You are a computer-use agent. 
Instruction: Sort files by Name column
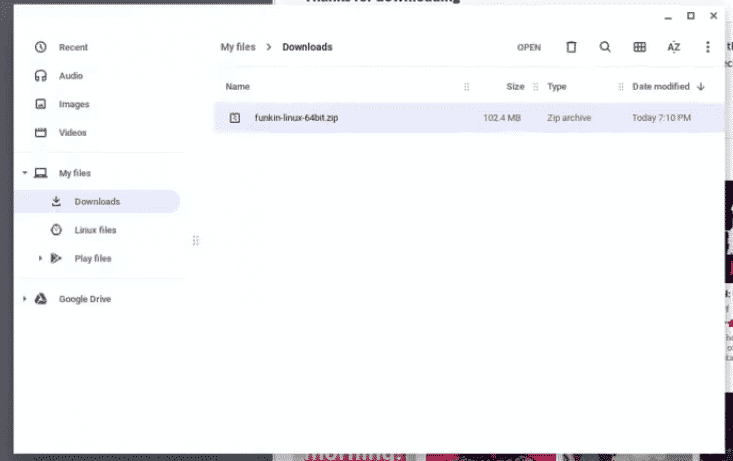(237, 87)
